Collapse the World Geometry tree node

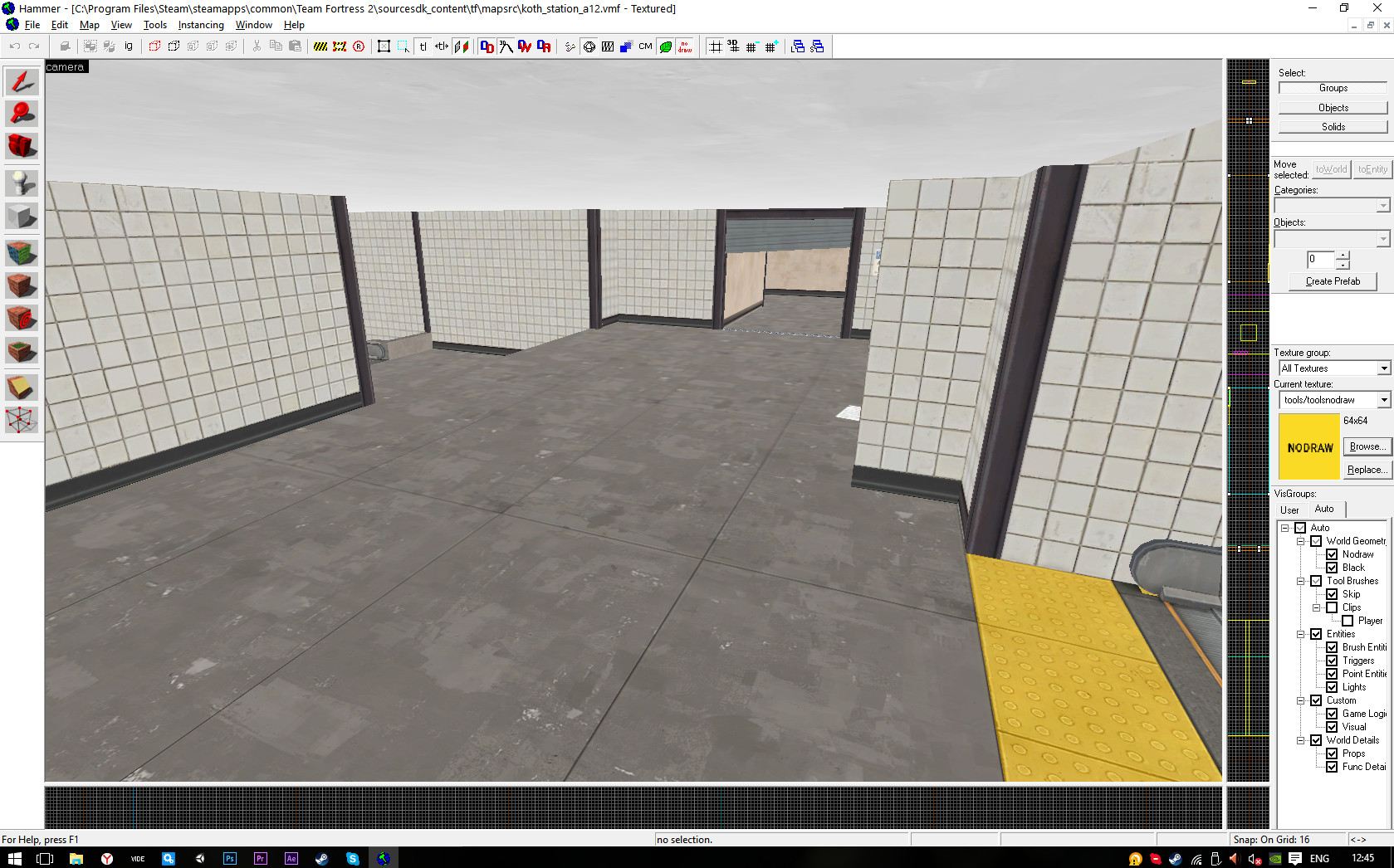point(1301,541)
